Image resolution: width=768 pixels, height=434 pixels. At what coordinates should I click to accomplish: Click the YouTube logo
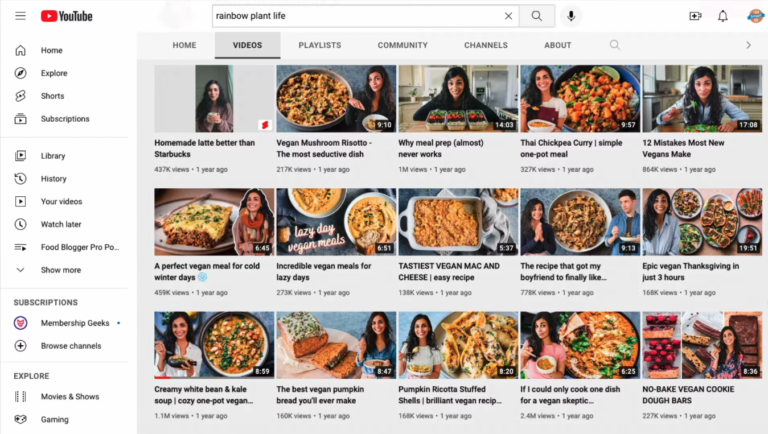67,16
